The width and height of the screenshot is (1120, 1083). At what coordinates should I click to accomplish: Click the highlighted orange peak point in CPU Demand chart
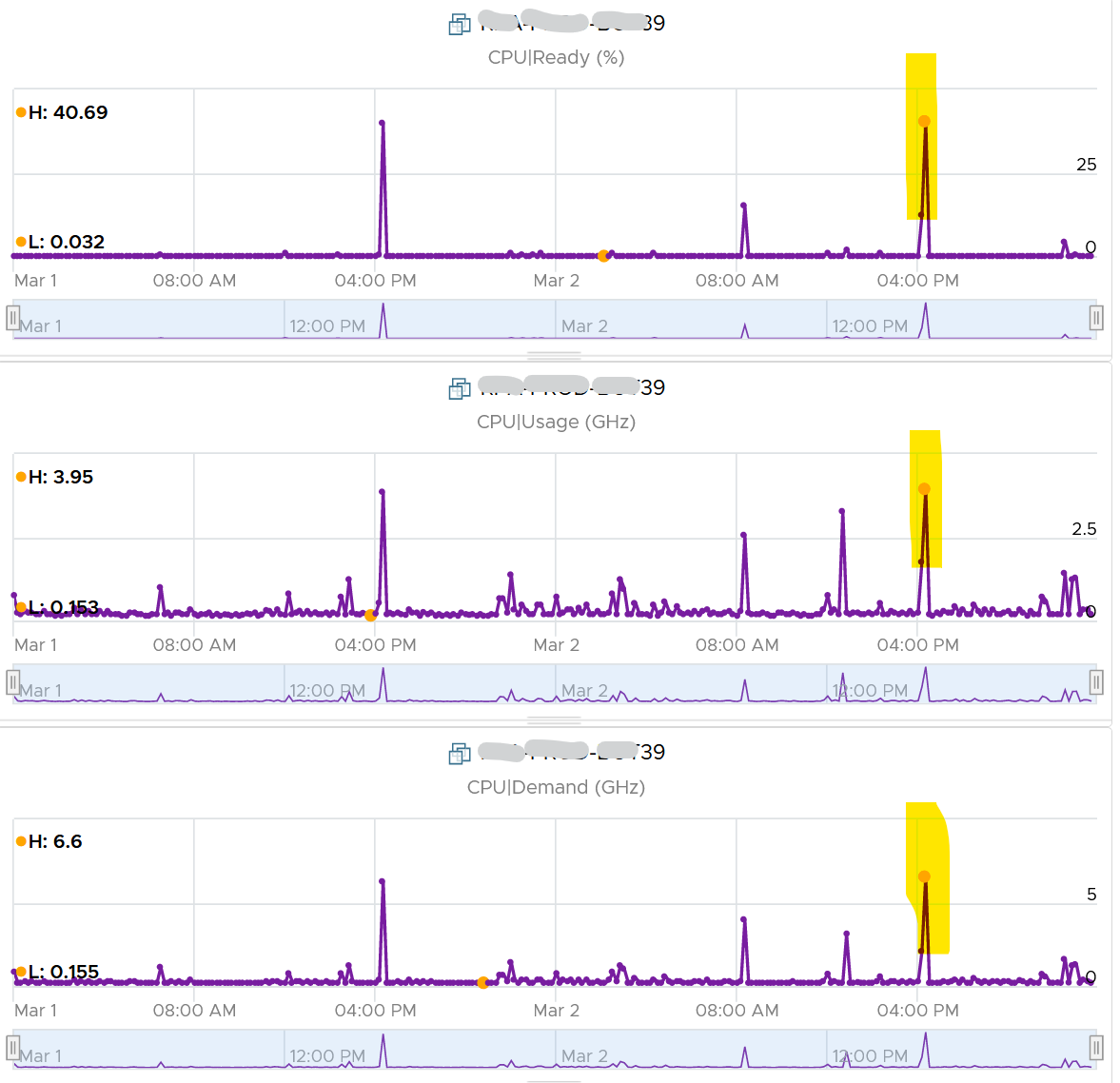[x=924, y=876]
